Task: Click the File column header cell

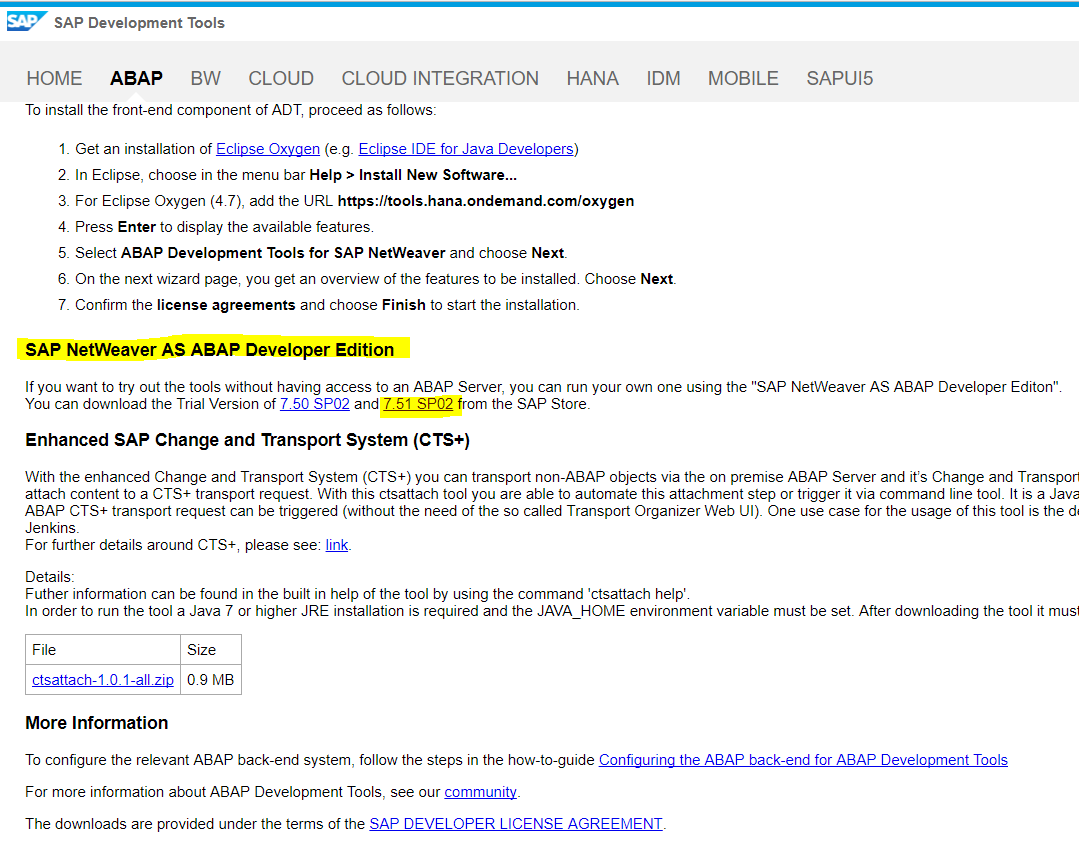Action: [103, 650]
